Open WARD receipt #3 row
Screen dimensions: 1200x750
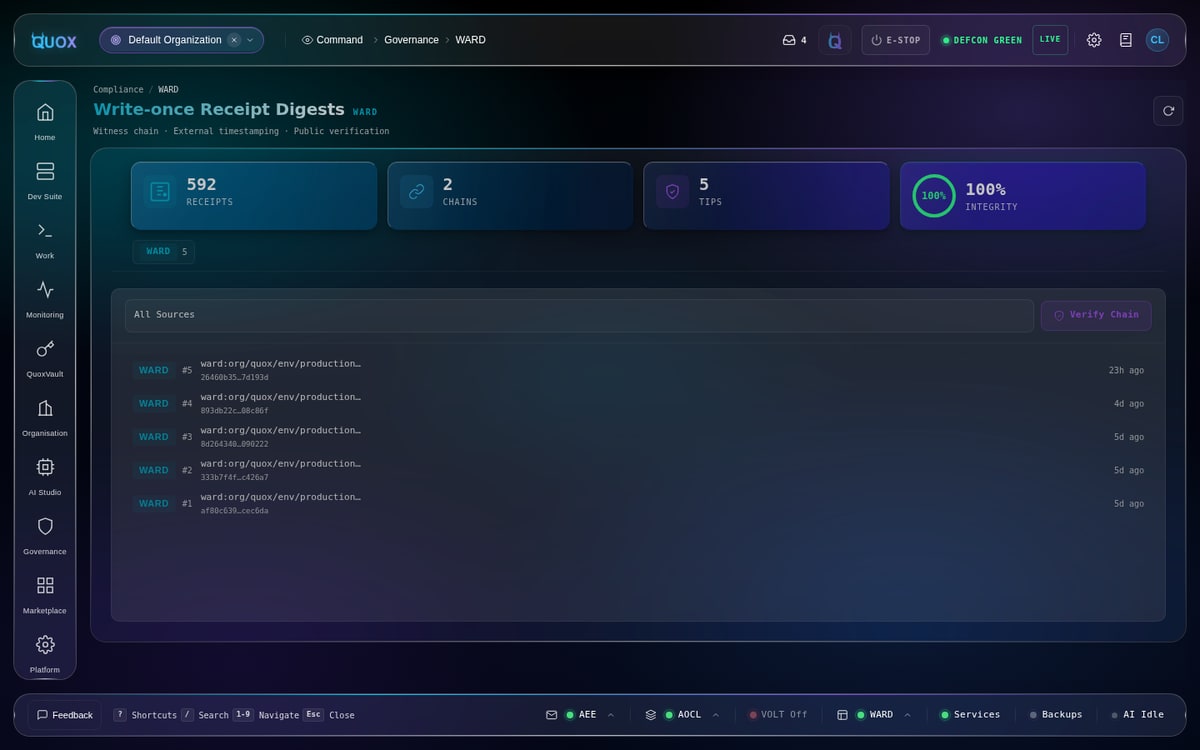point(639,437)
